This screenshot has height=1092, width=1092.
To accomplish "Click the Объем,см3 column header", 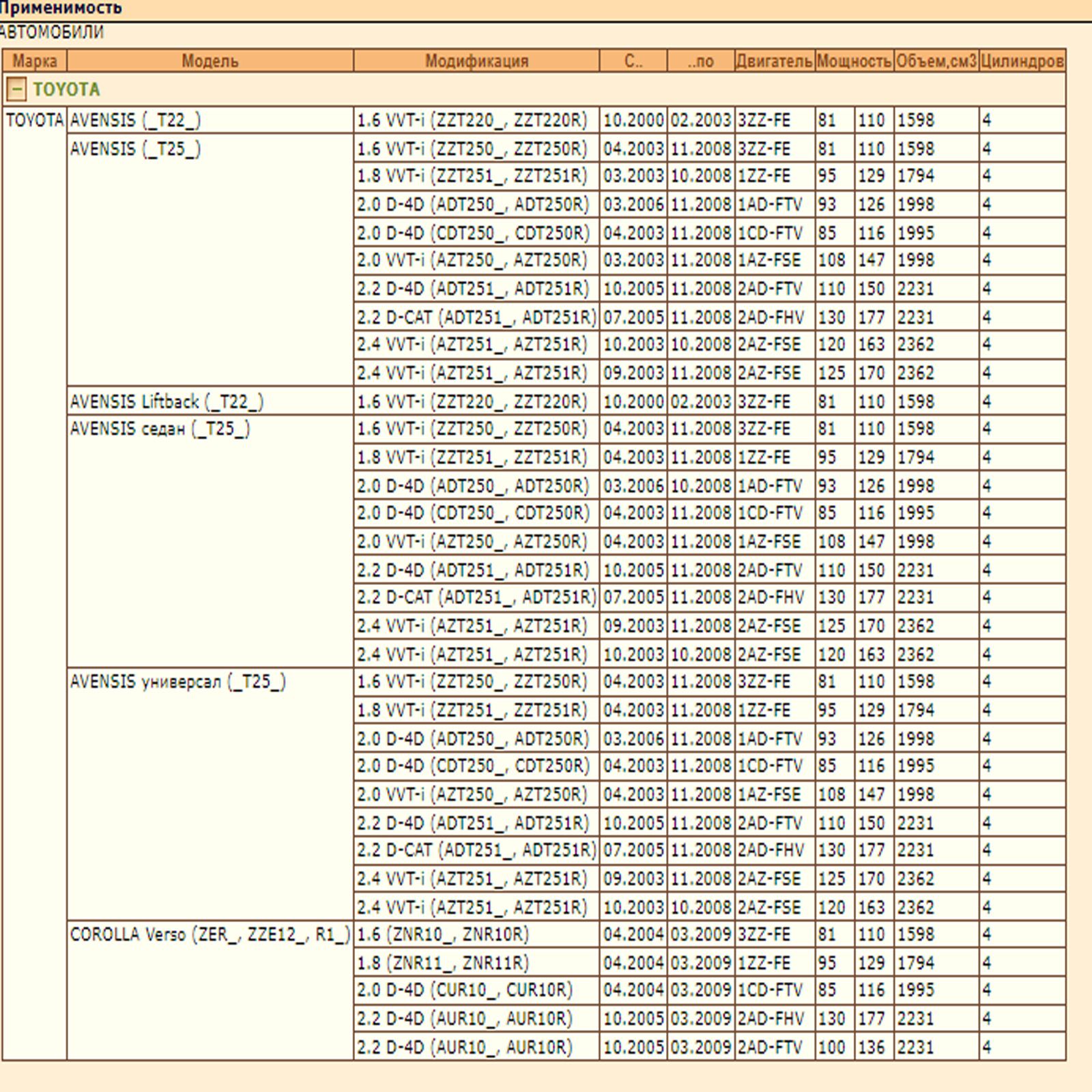I will 936,61.
